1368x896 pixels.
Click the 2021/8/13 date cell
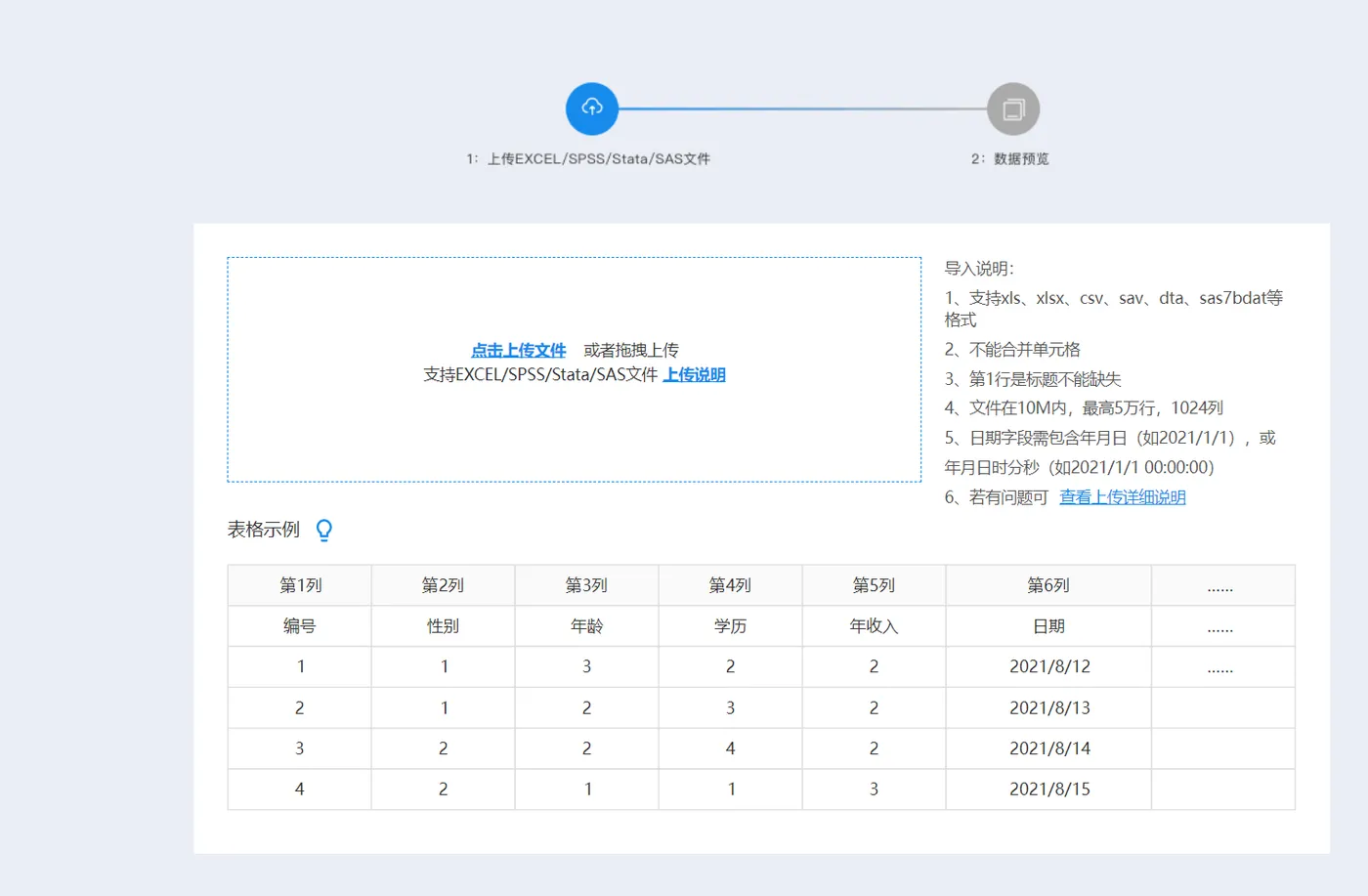(1048, 707)
